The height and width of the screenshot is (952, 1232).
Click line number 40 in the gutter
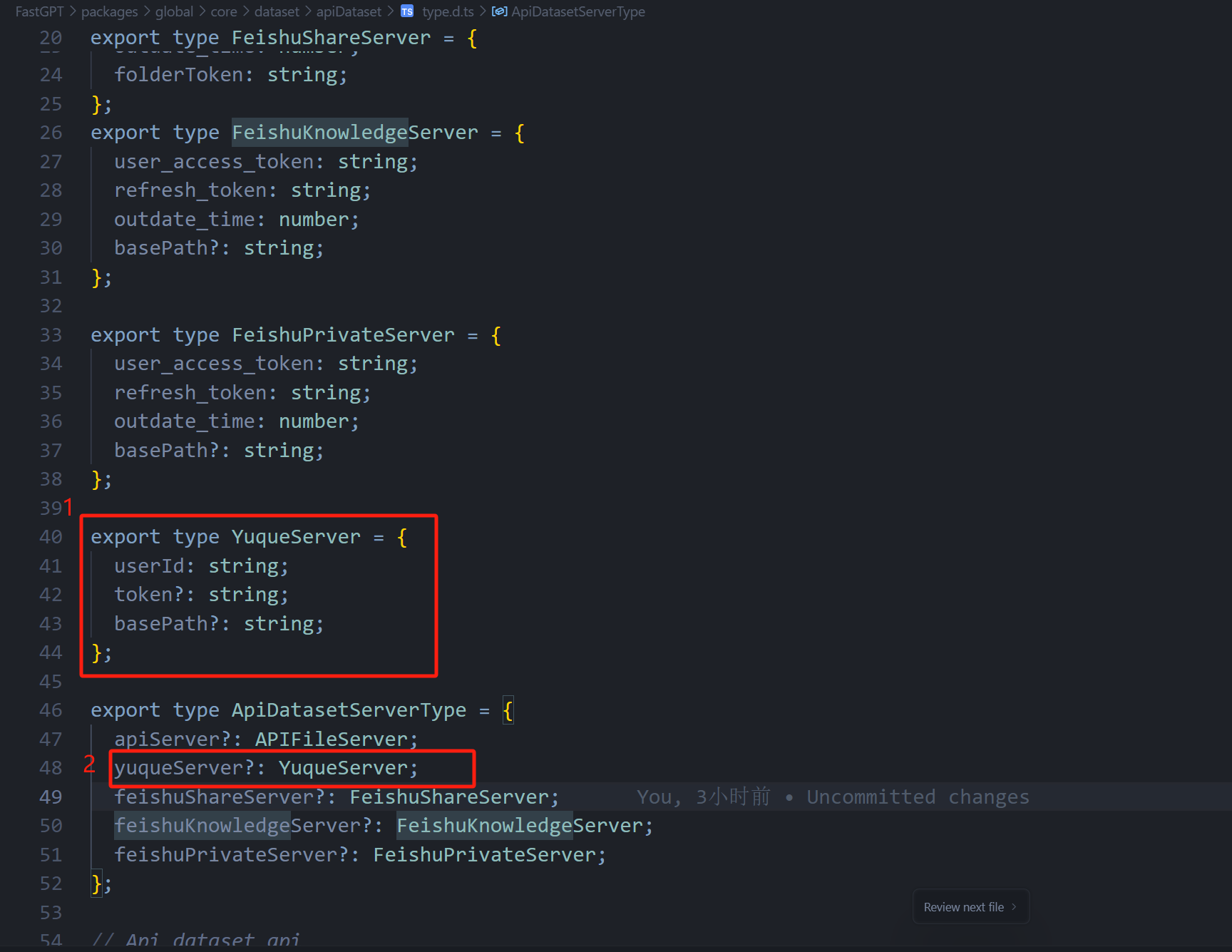tap(51, 537)
